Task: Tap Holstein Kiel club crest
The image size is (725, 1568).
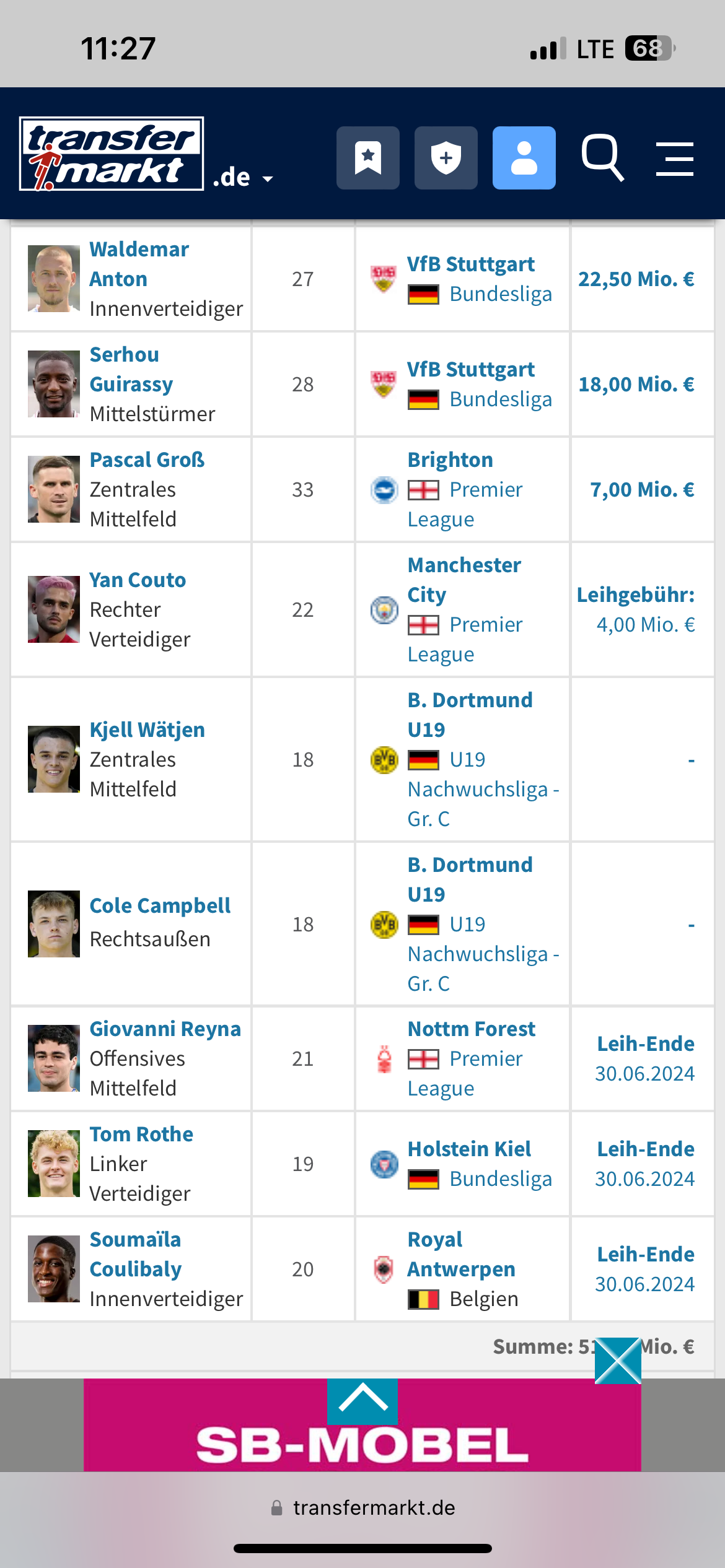Action: pyautogui.click(x=384, y=1164)
